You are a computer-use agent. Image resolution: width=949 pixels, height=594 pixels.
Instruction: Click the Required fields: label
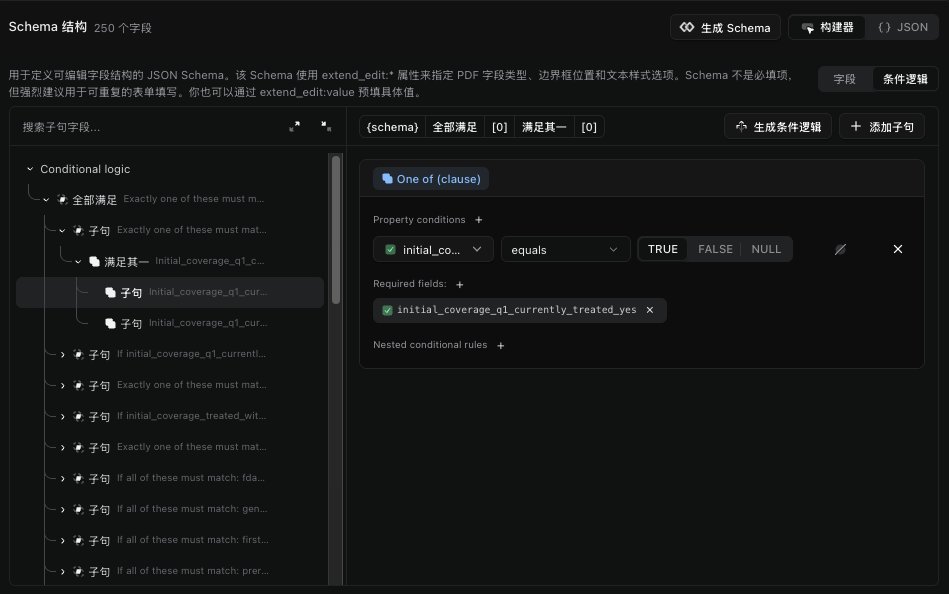click(x=410, y=284)
